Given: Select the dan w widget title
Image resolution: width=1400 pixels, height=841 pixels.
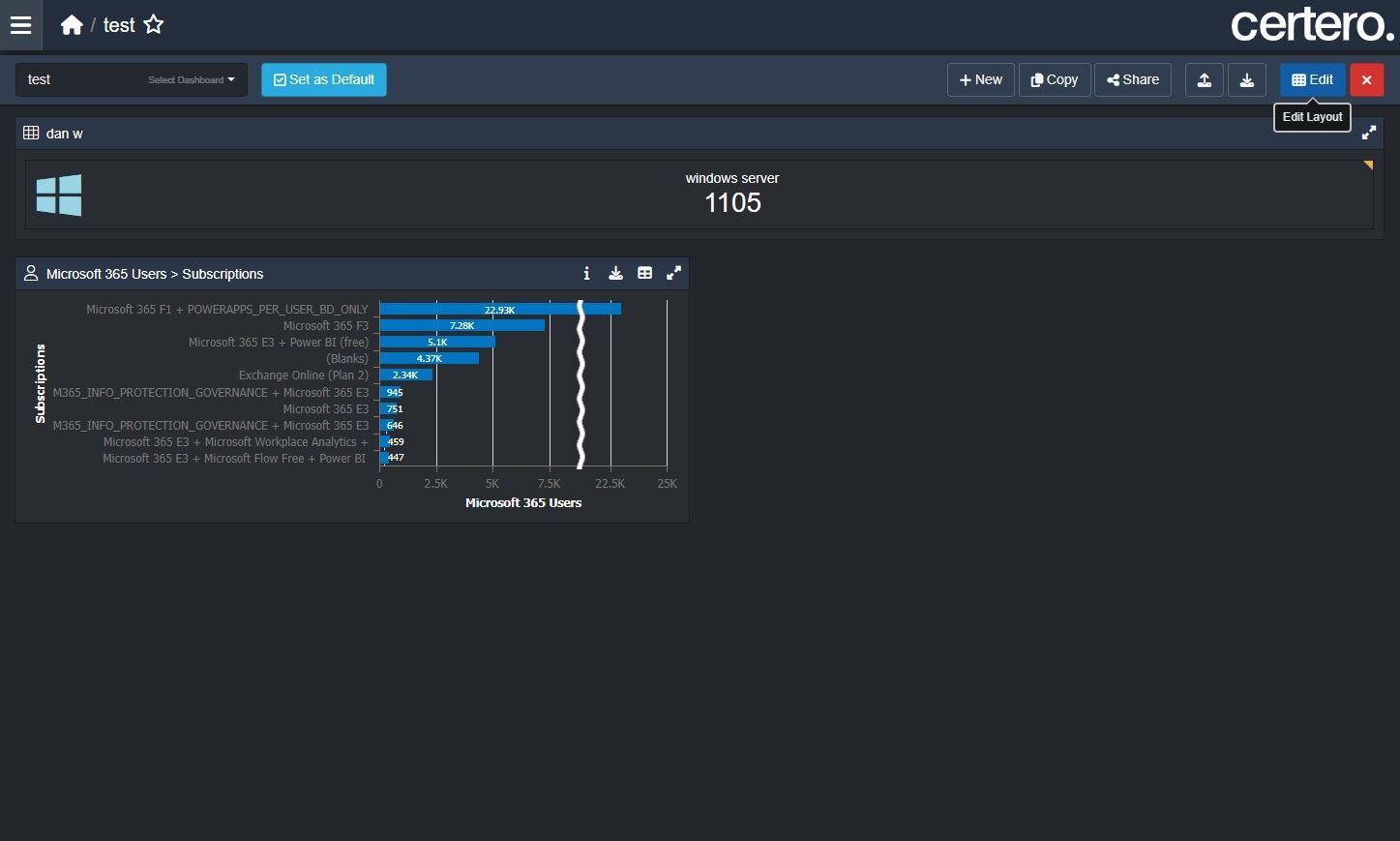Looking at the screenshot, I should pyautogui.click(x=65, y=134).
